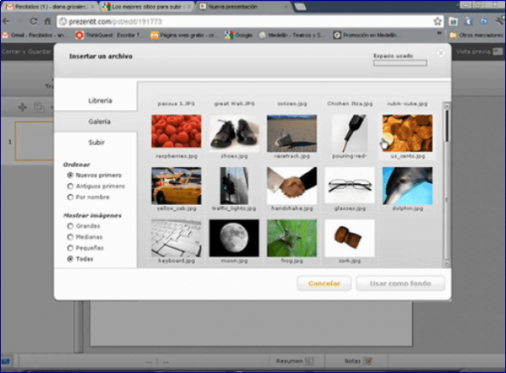This screenshot has width=506, height=373.
Task: Choose Grandes image size option
Action: pos(70,226)
